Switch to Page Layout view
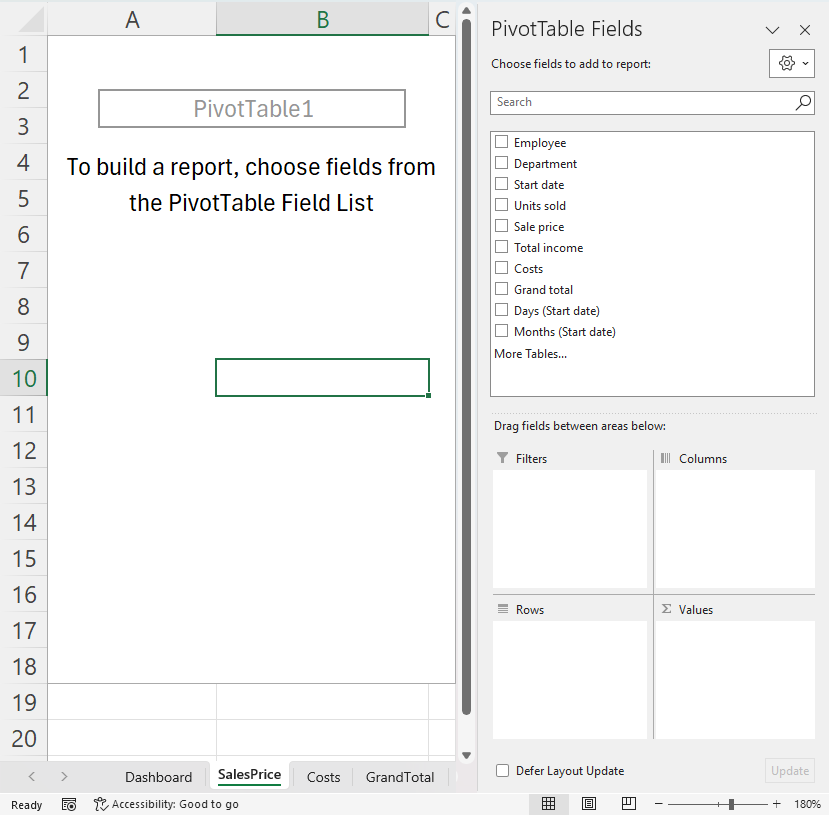 (589, 804)
